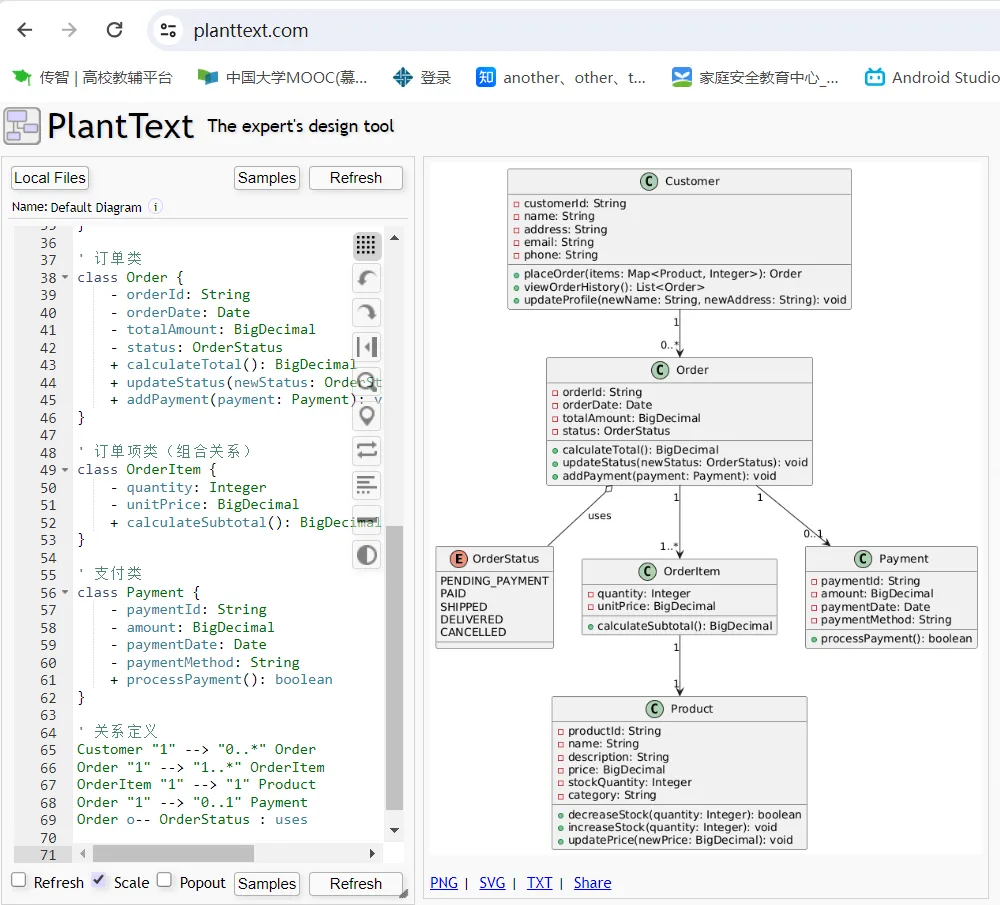Click the collapse editor pane icon
This screenshot has height=905, width=1000.
tap(366, 347)
